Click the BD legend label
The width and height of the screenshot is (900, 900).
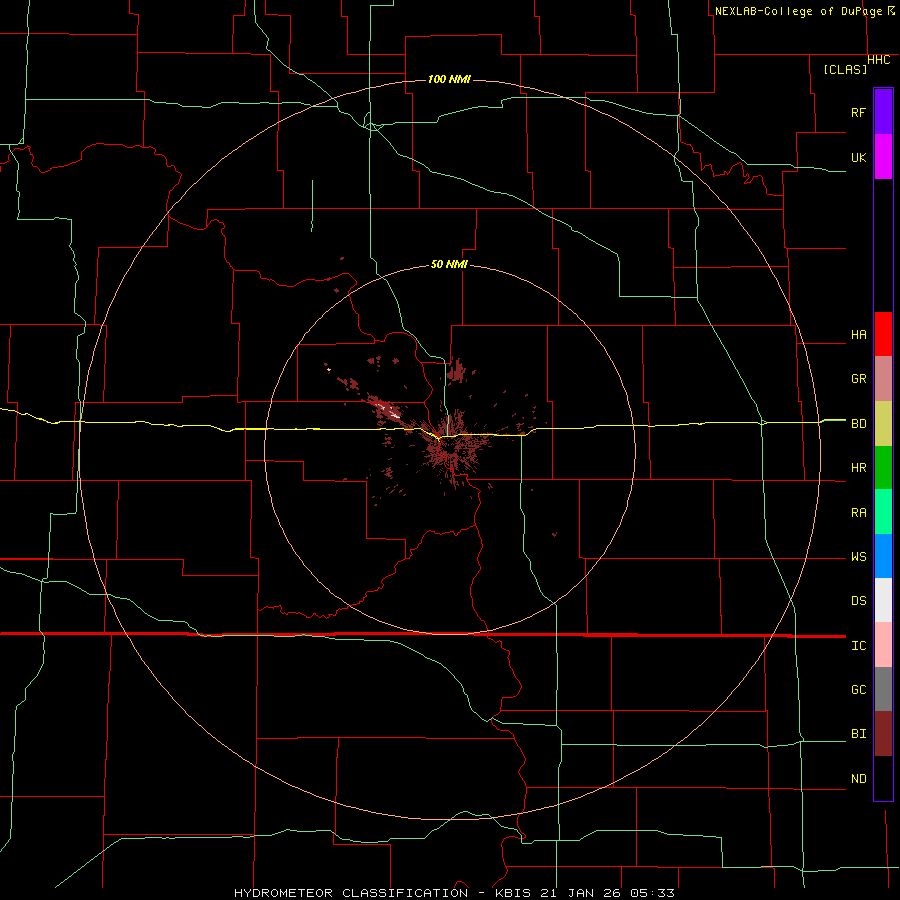click(859, 424)
